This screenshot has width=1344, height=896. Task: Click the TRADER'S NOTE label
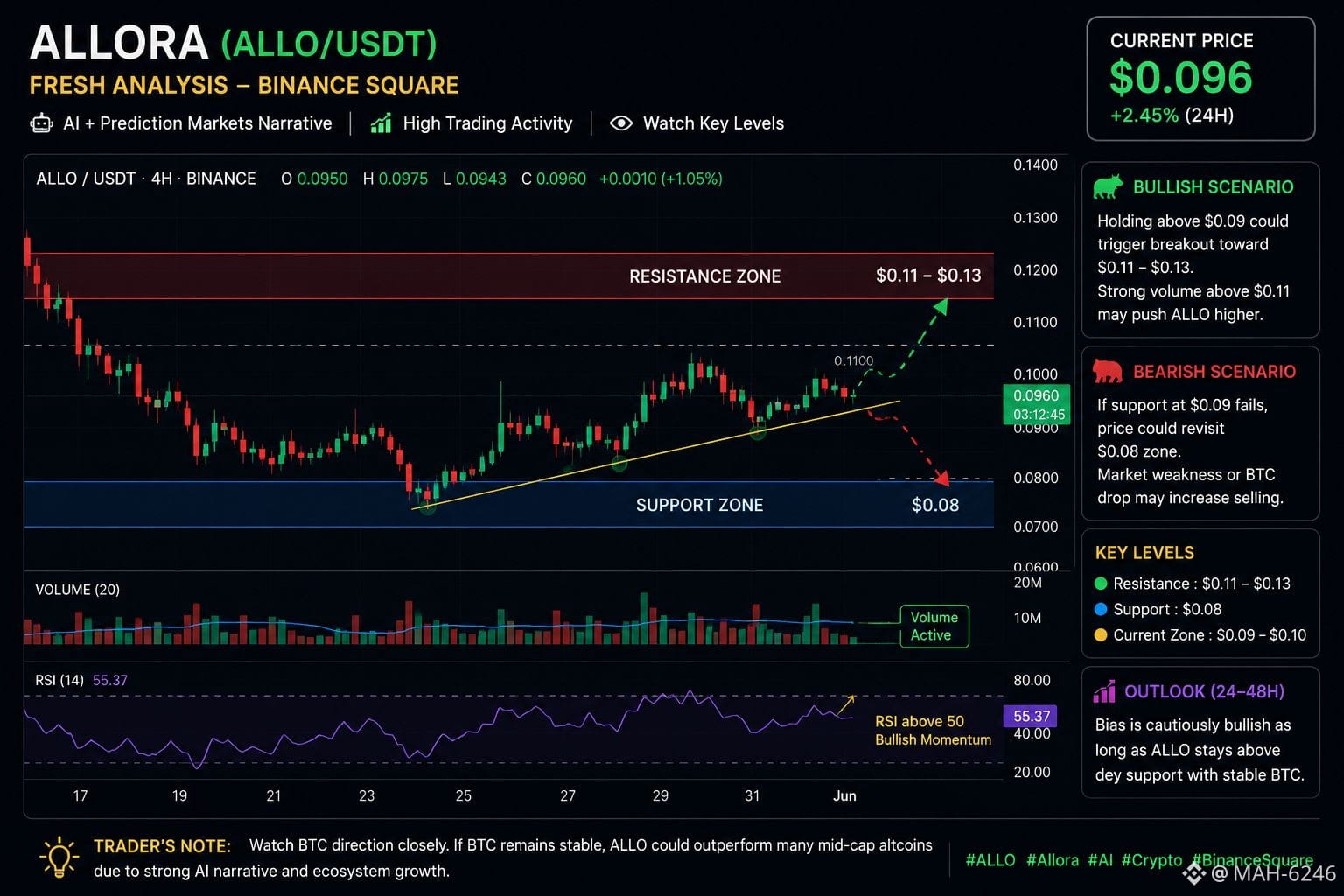point(162,846)
